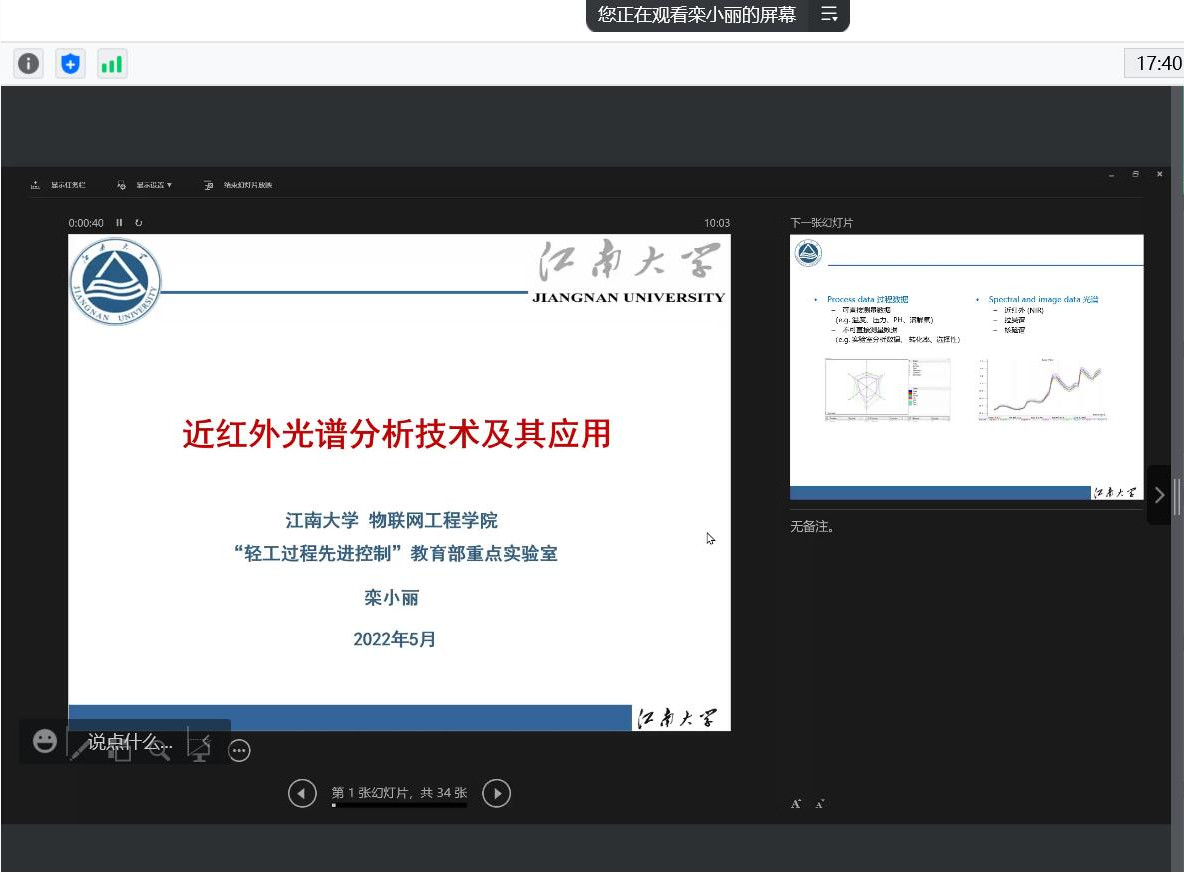1184x875 pixels.
Task: Go to the previous slide arrow
Action: (x=302, y=793)
